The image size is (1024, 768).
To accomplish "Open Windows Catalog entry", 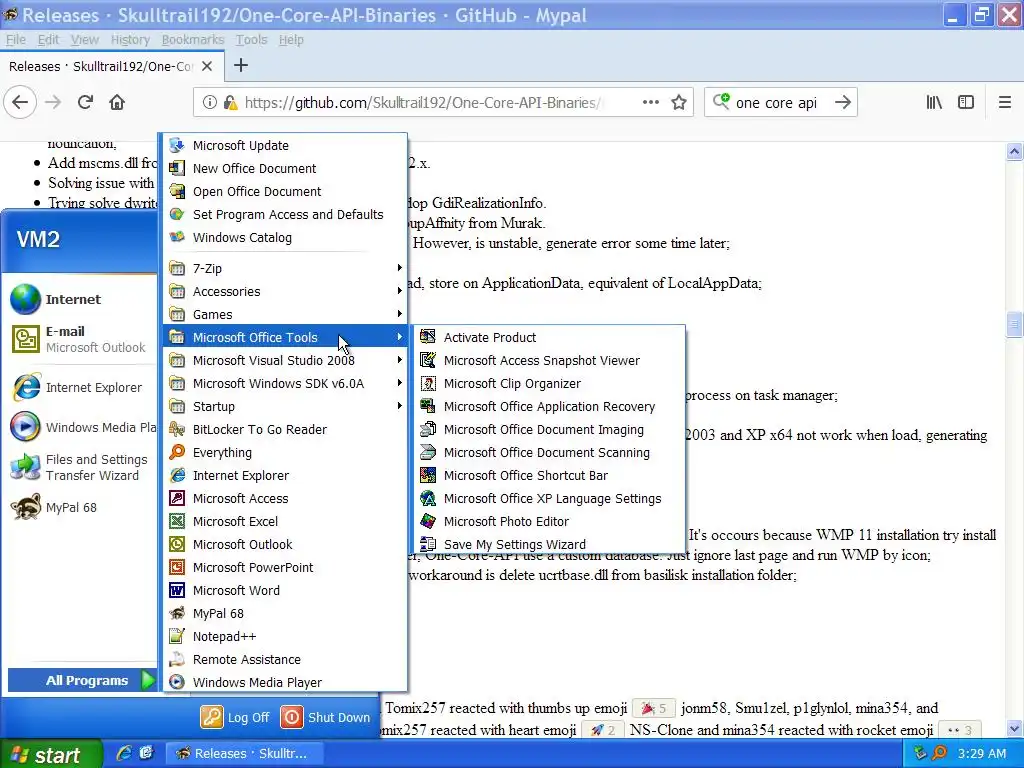I will [285, 237].
